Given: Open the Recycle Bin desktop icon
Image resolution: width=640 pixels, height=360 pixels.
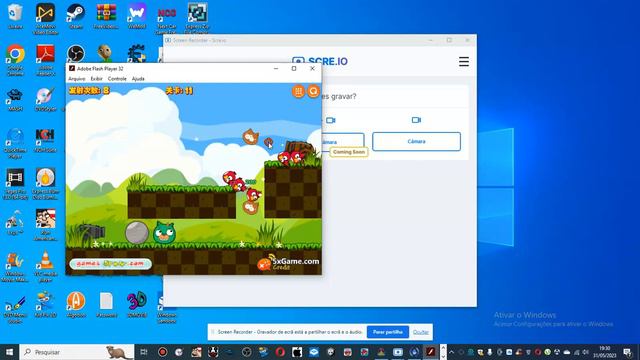Looking at the screenshot, I should [15, 16].
